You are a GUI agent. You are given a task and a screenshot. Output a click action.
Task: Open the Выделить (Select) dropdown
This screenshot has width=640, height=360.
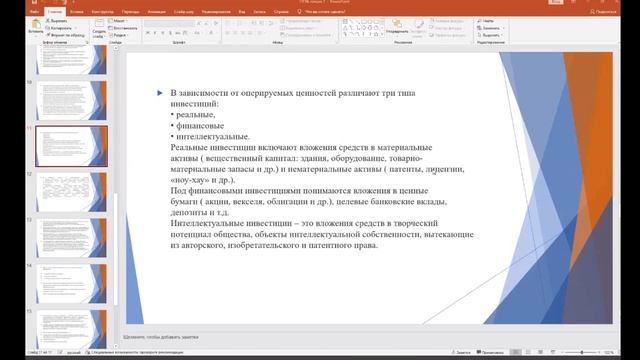[x=490, y=35]
